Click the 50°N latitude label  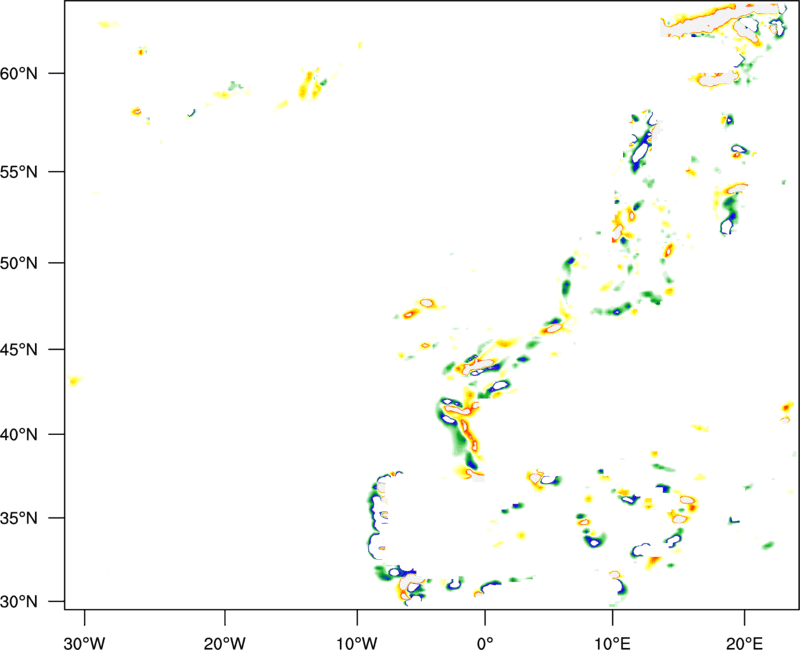coord(19,263)
